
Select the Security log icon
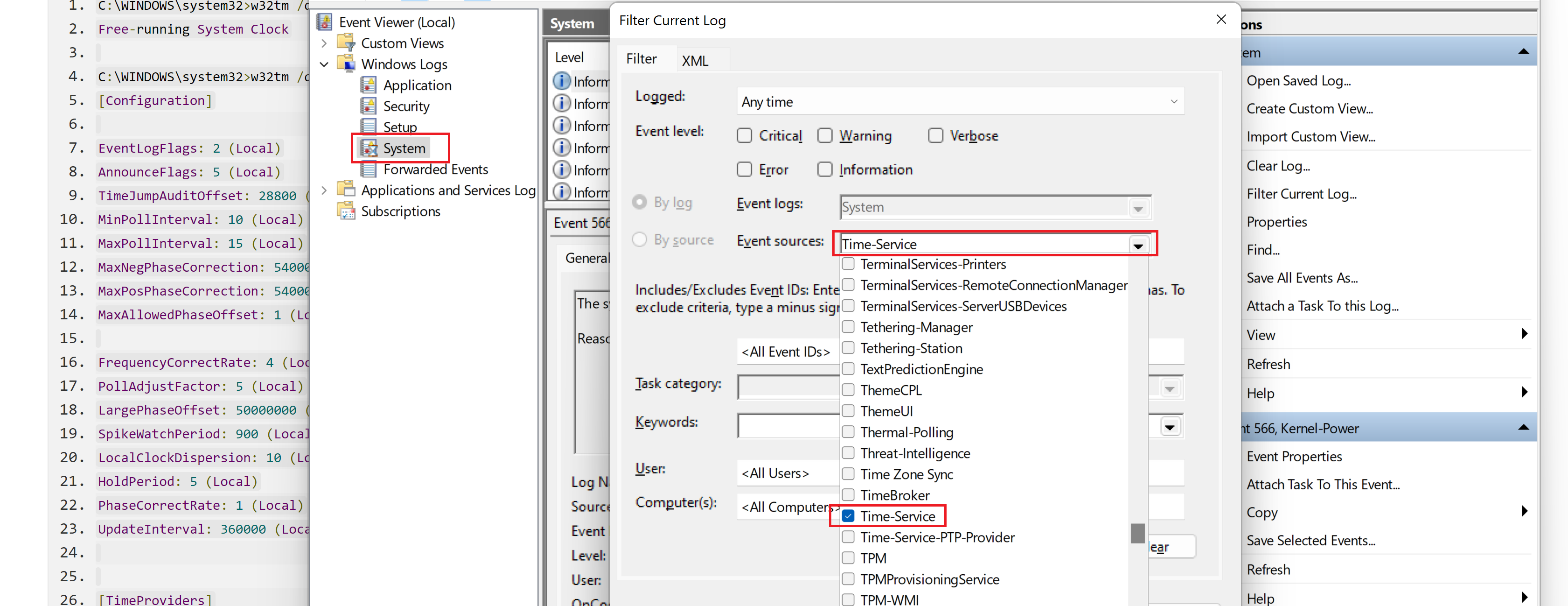point(369,106)
